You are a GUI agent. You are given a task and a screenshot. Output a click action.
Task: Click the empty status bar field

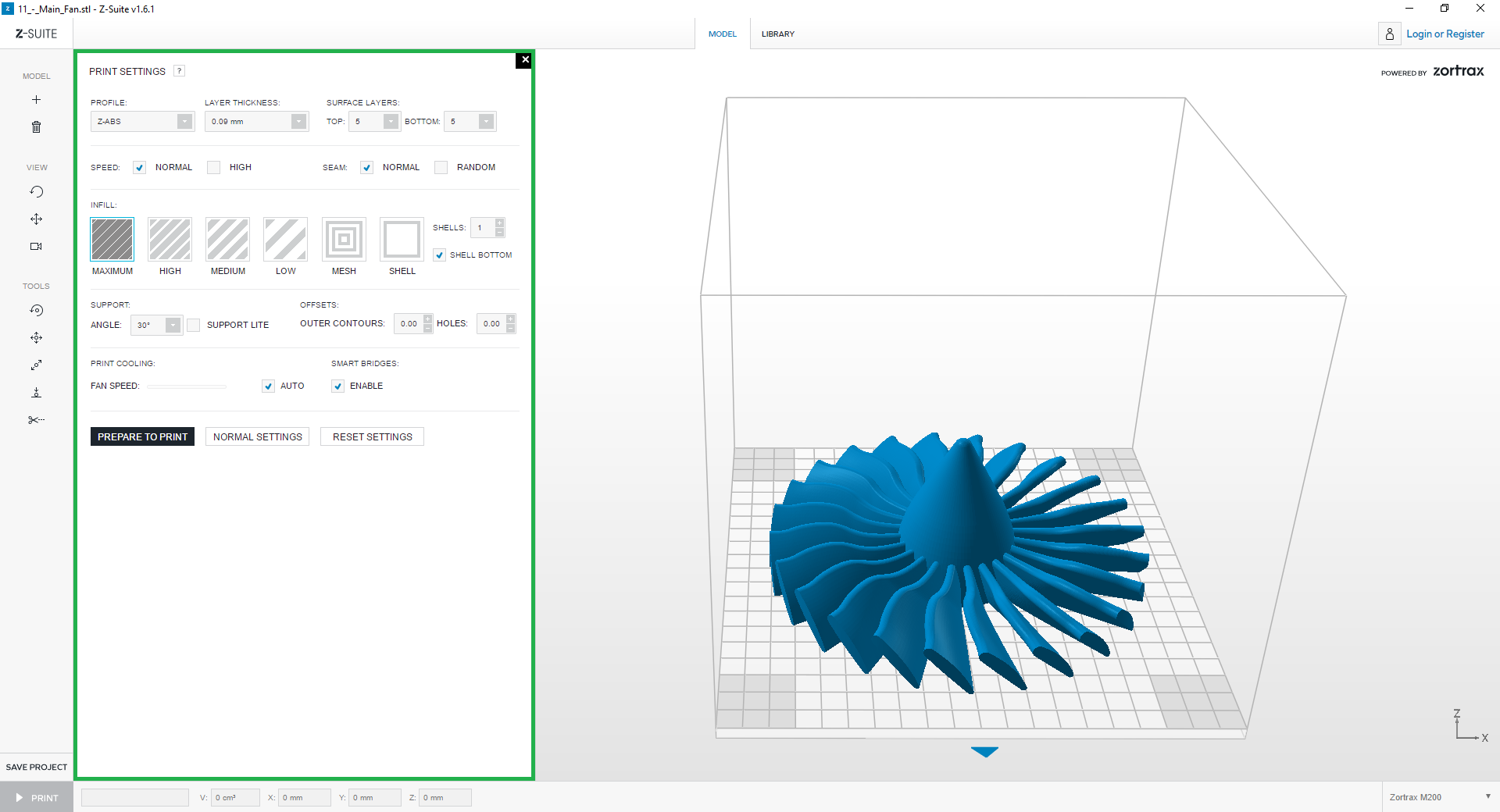135,797
